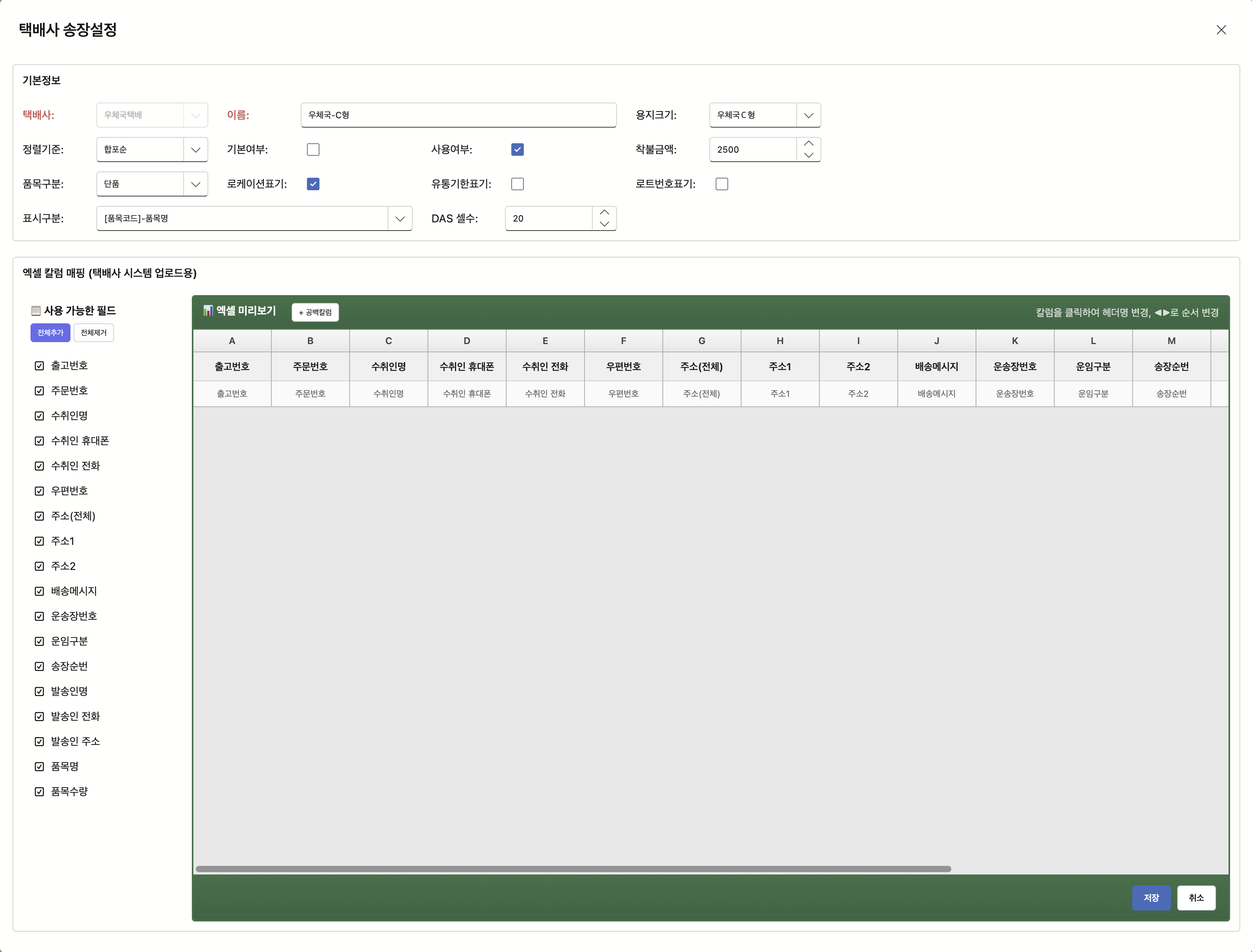Toggle the 운임구분 field checkbox
Screen dimensions: 1252x952
click(x=39, y=642)
